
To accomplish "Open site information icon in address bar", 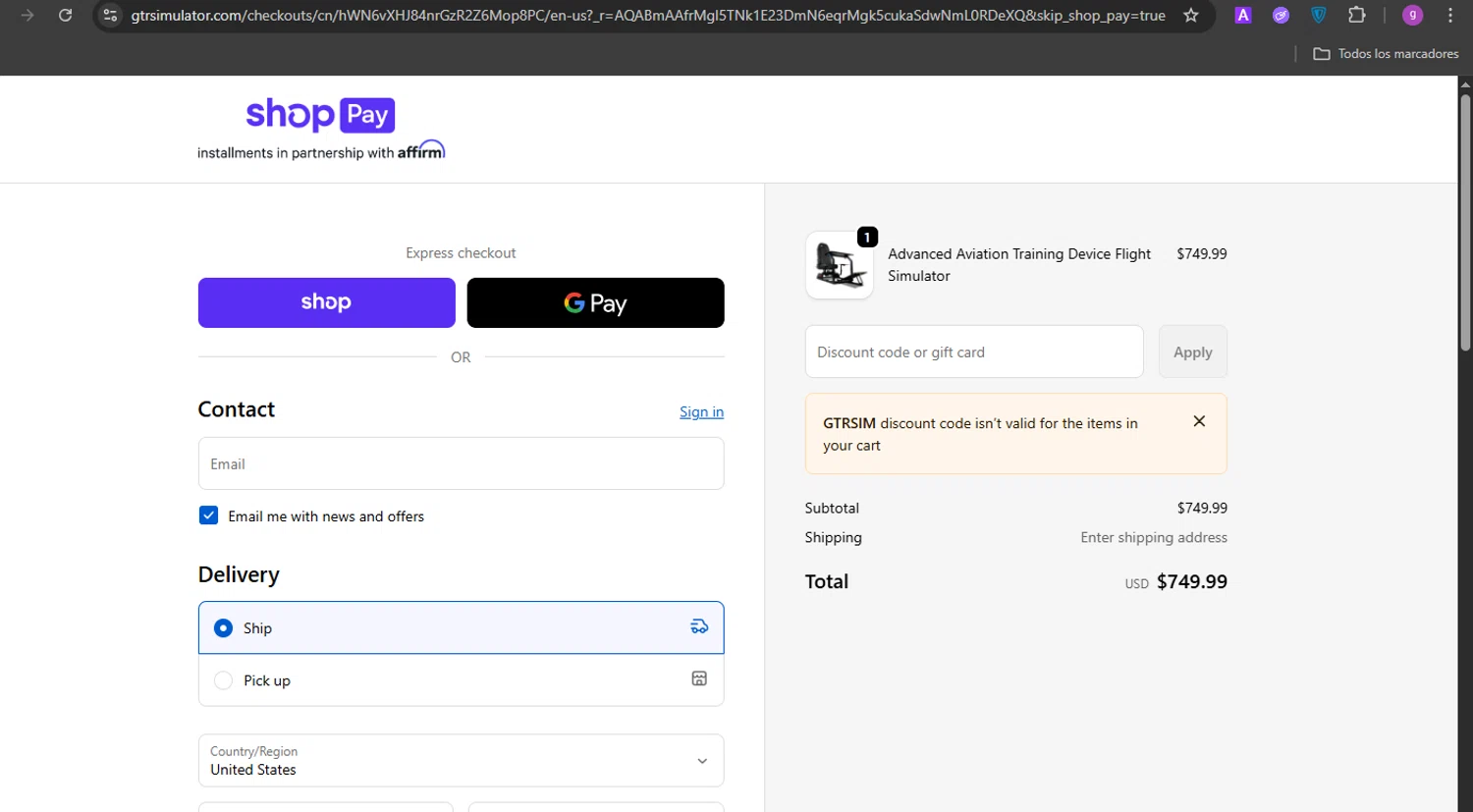I will [110, 16].
